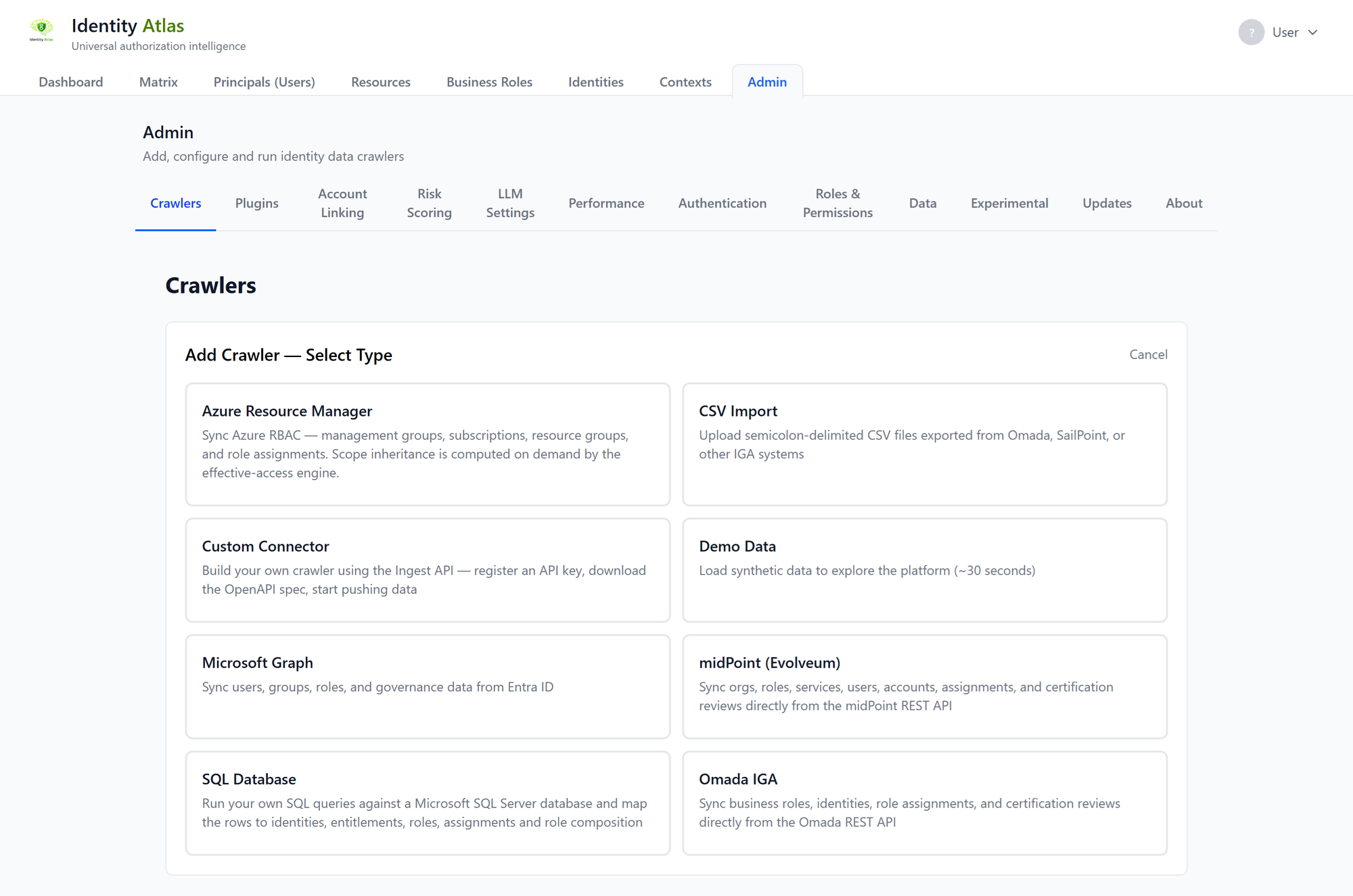This screenshot has height=896, width=1353.
Task: Switch to Risk Scoring sub-tab
Action: click(x=429, y=203)
